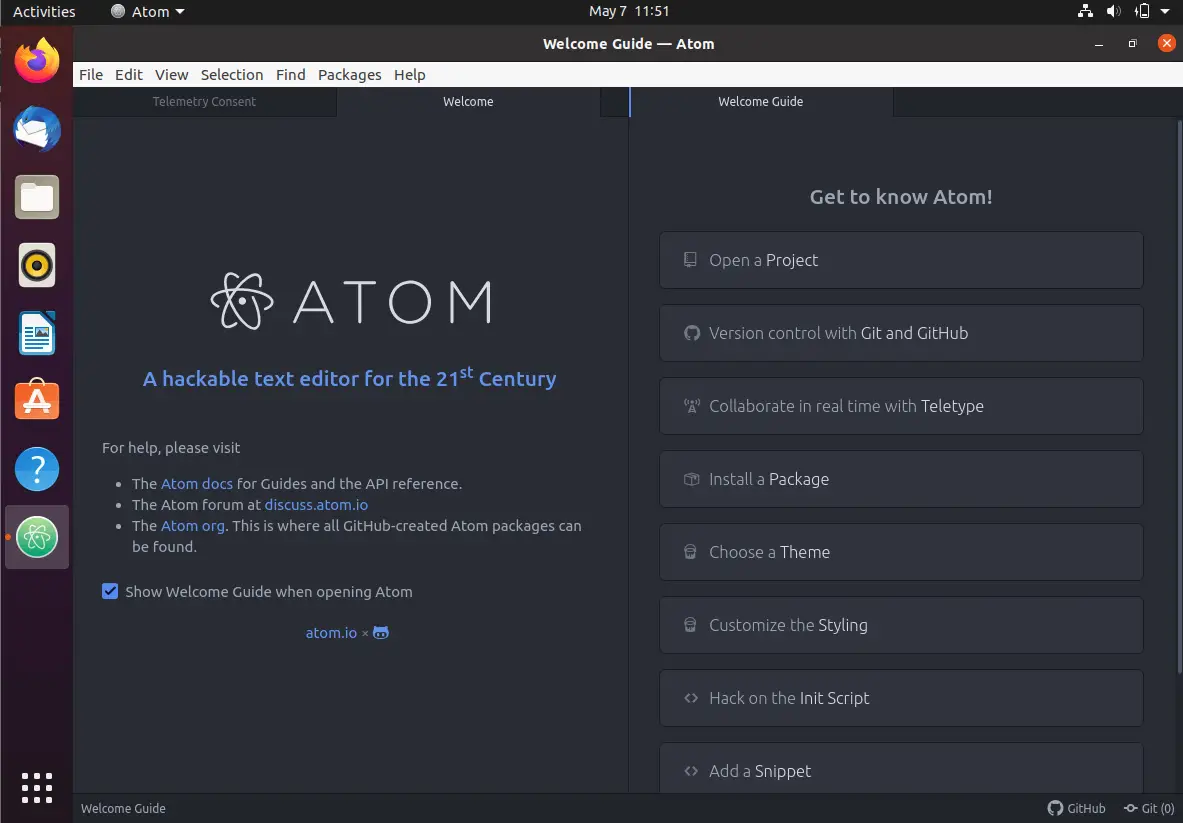
Task: Click the Atom logo on Welcome page
Action: point(351,302)
